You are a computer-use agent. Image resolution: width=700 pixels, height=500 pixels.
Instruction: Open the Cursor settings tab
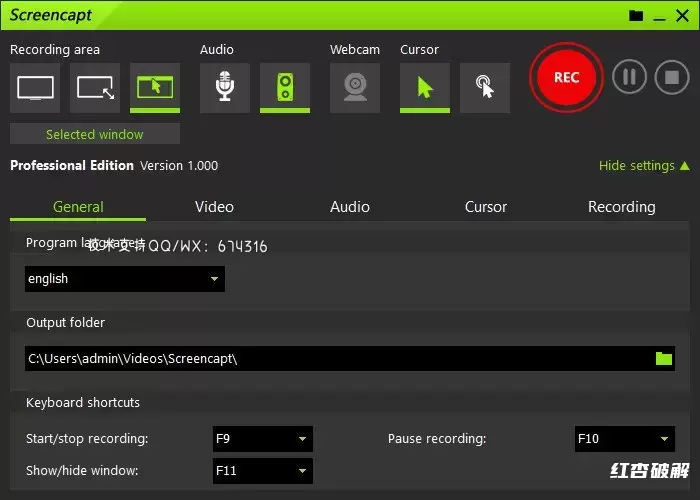(x=486, y=207)
